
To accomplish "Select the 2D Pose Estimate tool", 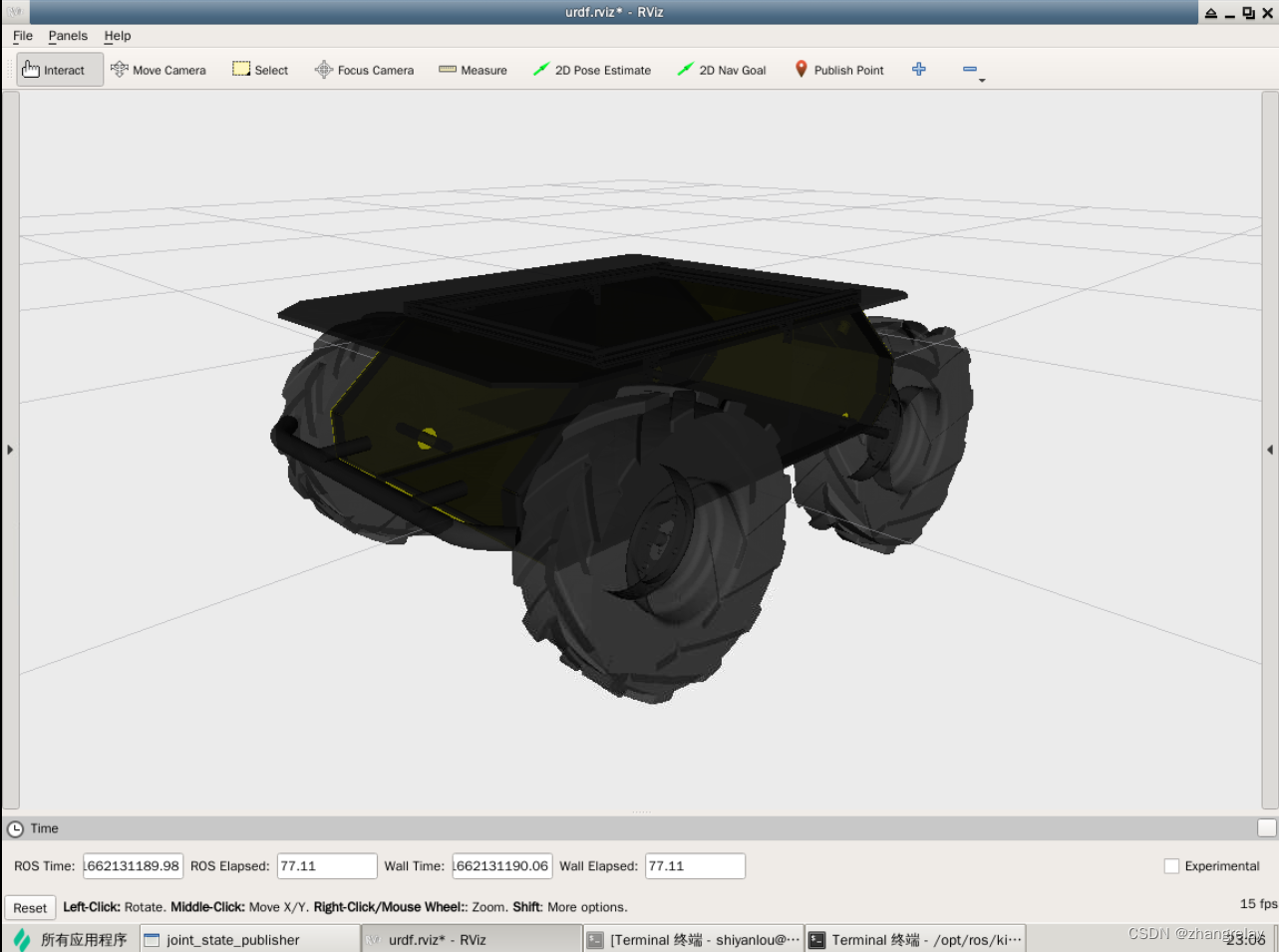I will tap(592, 69).
